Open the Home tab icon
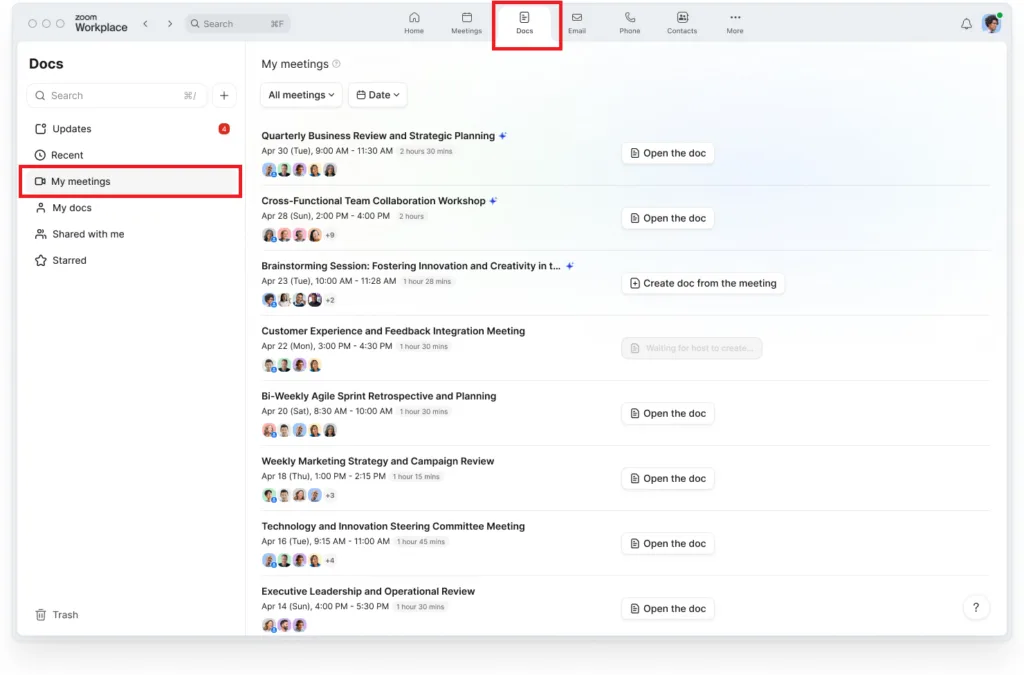1024x675 pixels. point(413,22)
